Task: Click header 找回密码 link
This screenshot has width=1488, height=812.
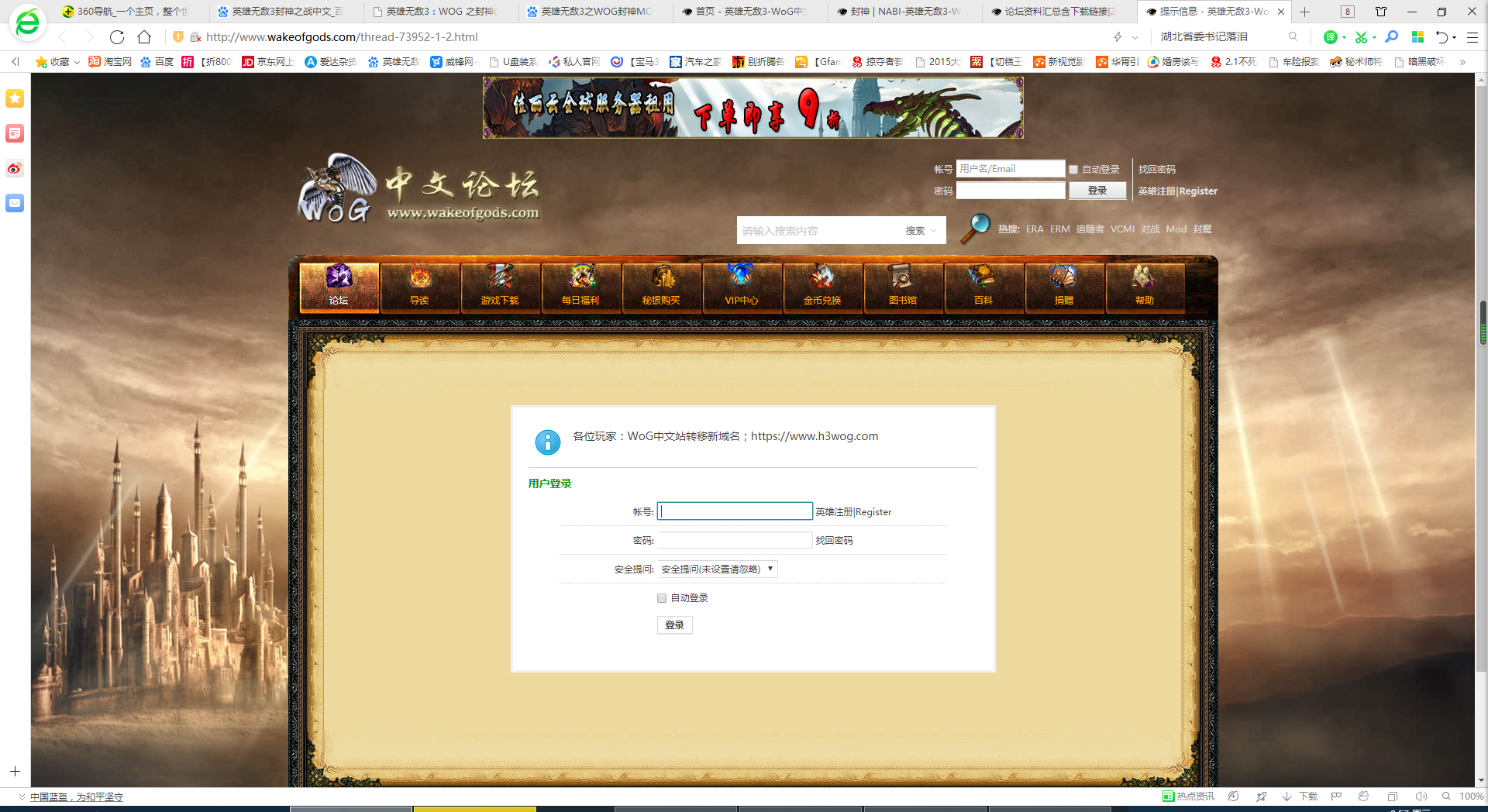Action: (1157, 170)
